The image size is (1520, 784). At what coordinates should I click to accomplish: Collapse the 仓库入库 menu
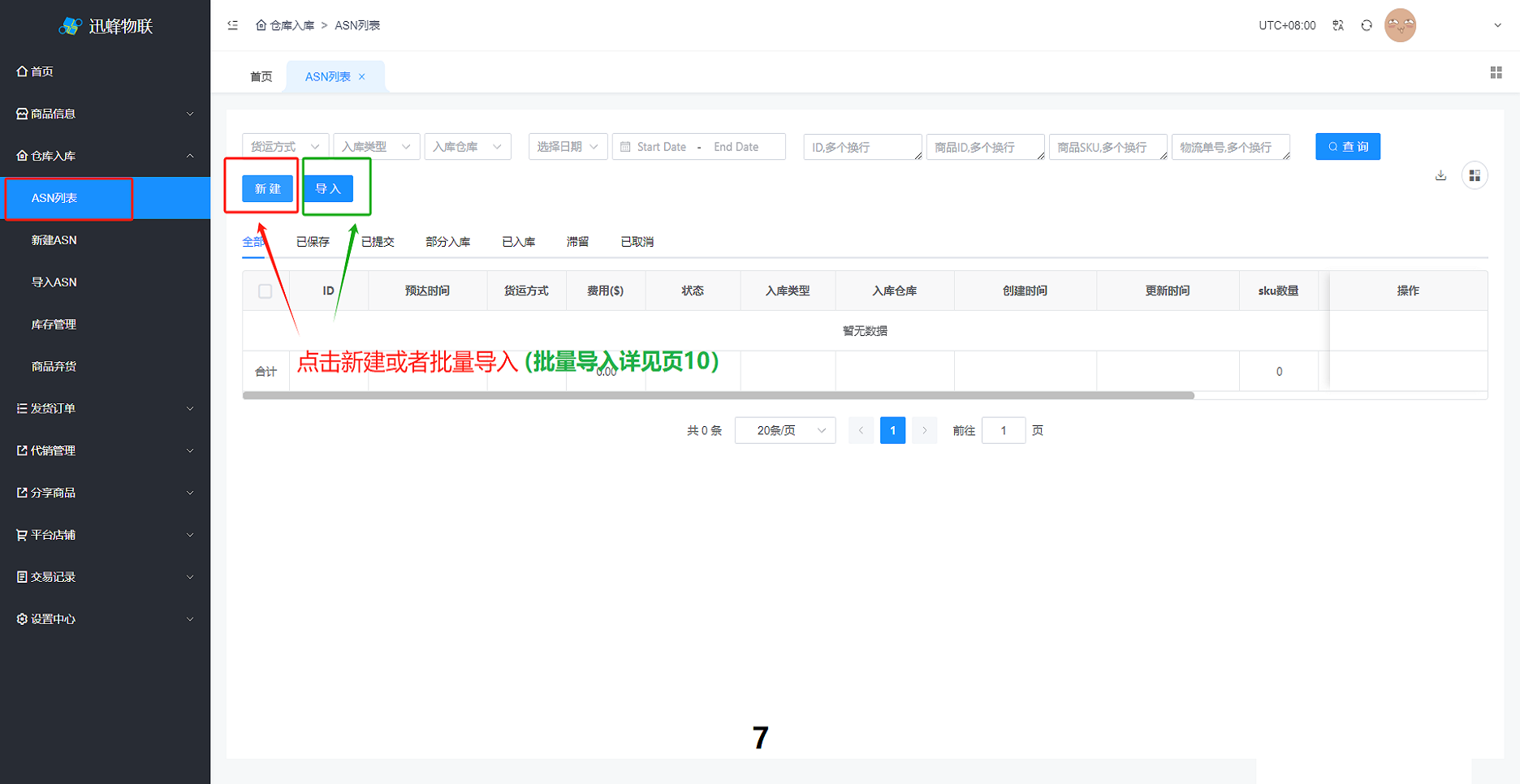click(105, 156)
